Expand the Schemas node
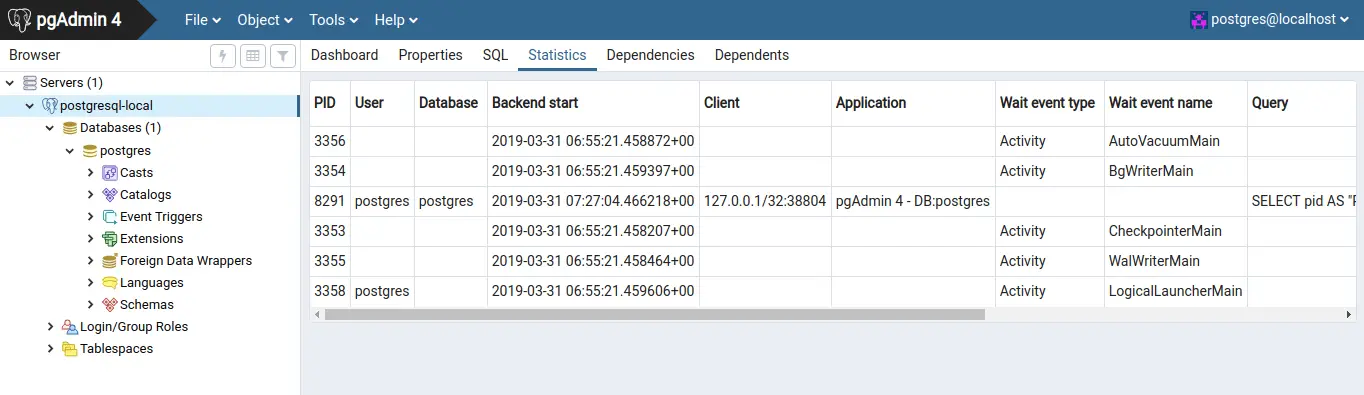Screen dimensions: 1364x395 [x=90, y=305]
